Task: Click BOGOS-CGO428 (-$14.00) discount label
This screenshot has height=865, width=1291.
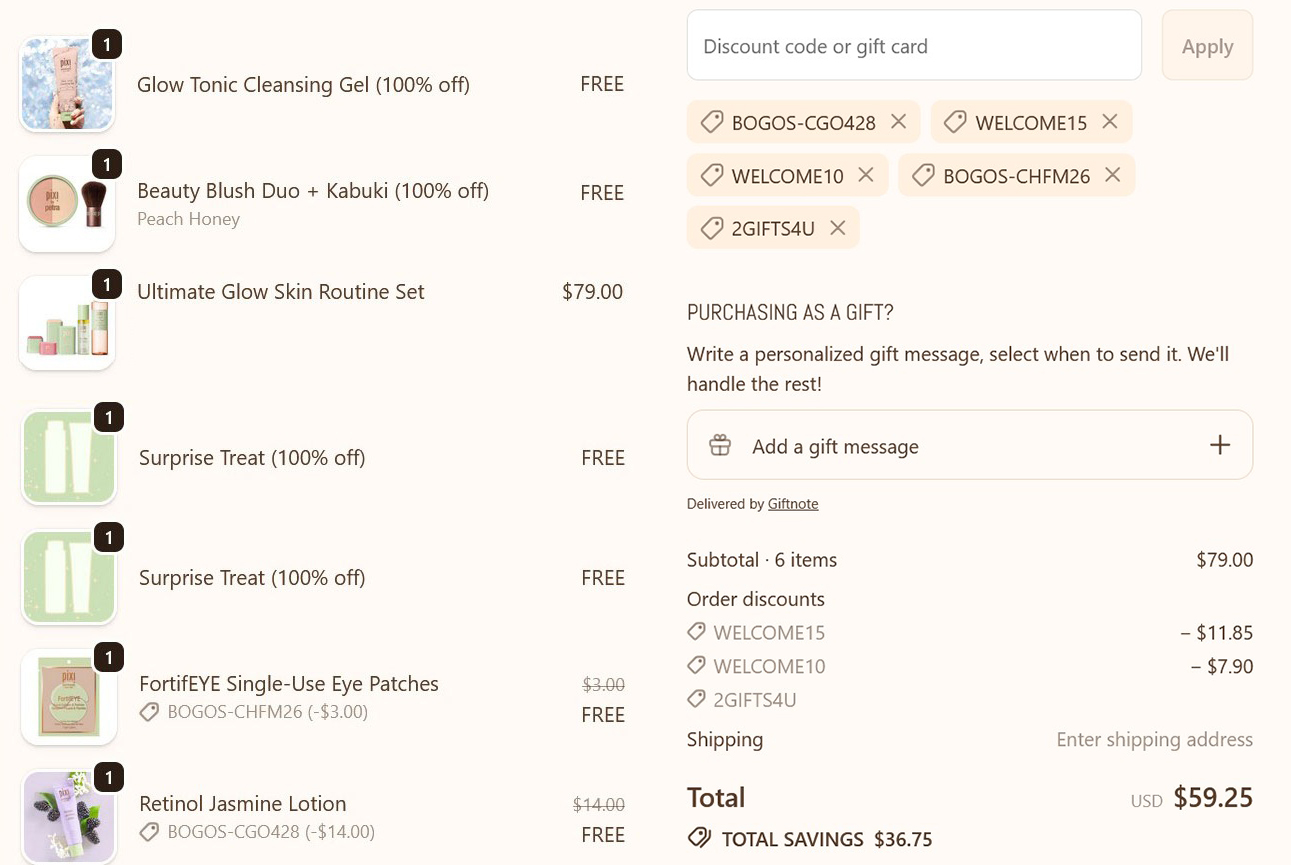Action: tap(271, 832)
